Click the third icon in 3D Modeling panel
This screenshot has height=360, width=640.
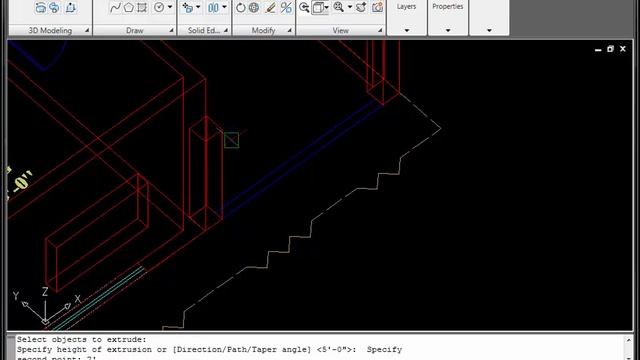[x=70, y=8]
